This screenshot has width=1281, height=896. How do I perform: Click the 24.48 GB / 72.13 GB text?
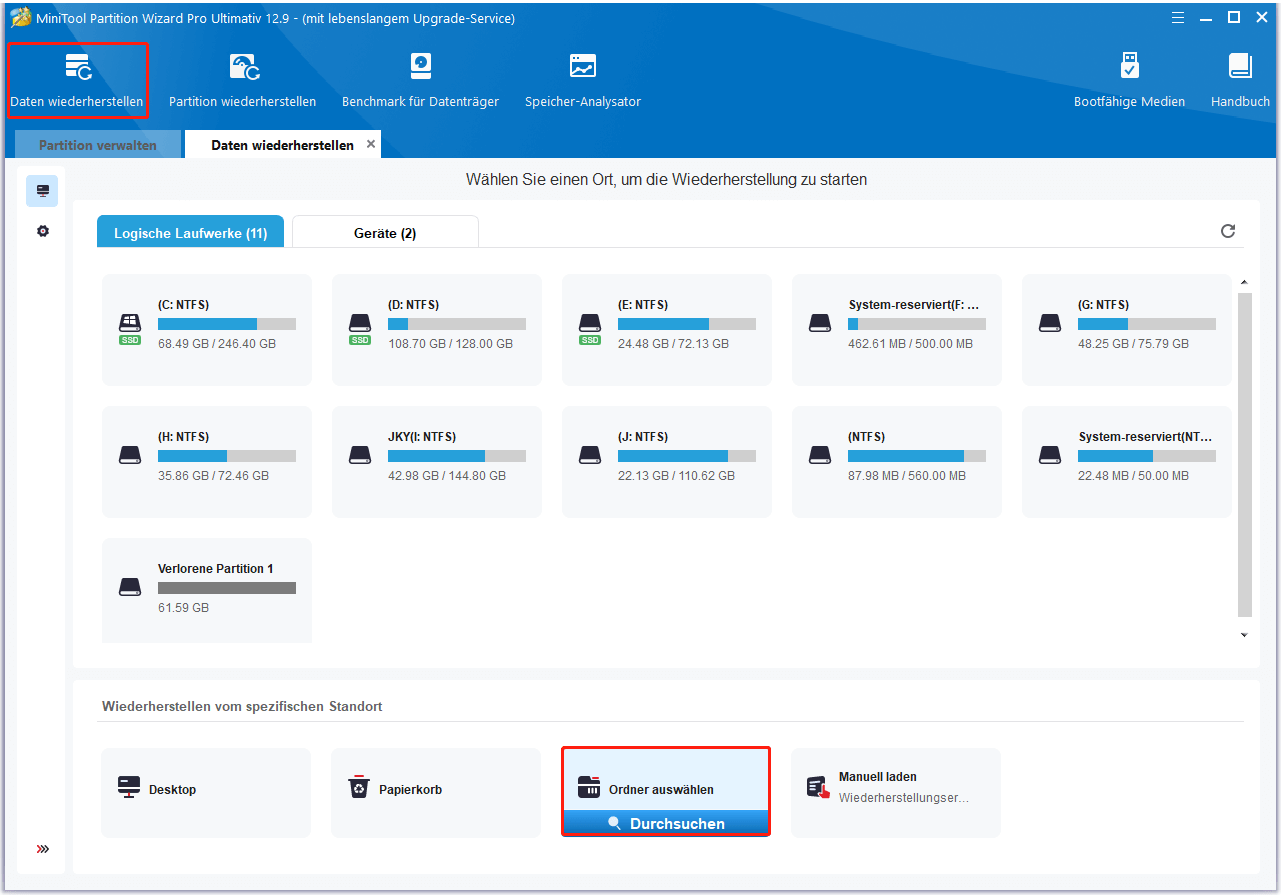click(x=673, y=344)
